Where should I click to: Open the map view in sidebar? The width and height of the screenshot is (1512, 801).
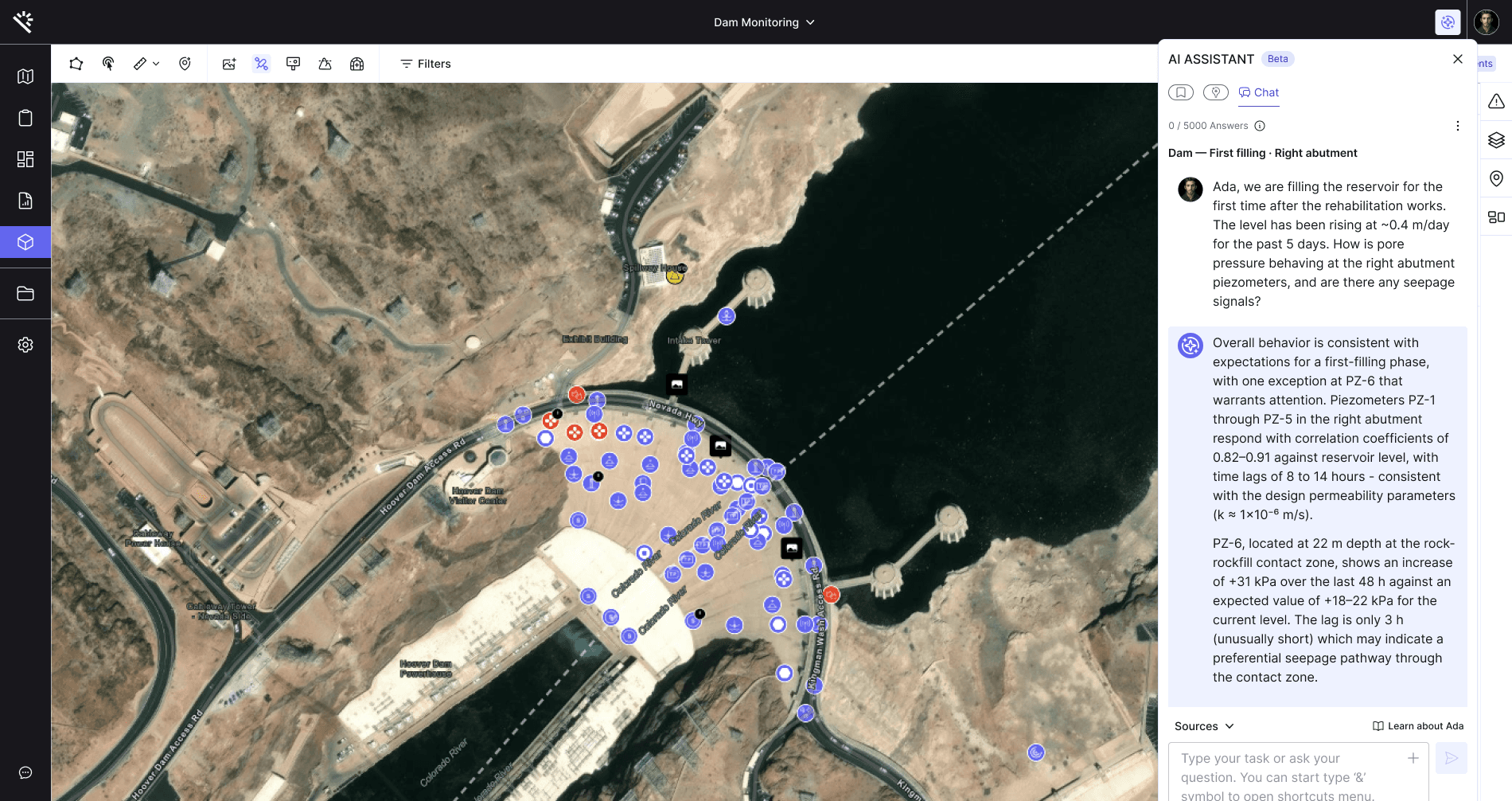pos(25,76)
